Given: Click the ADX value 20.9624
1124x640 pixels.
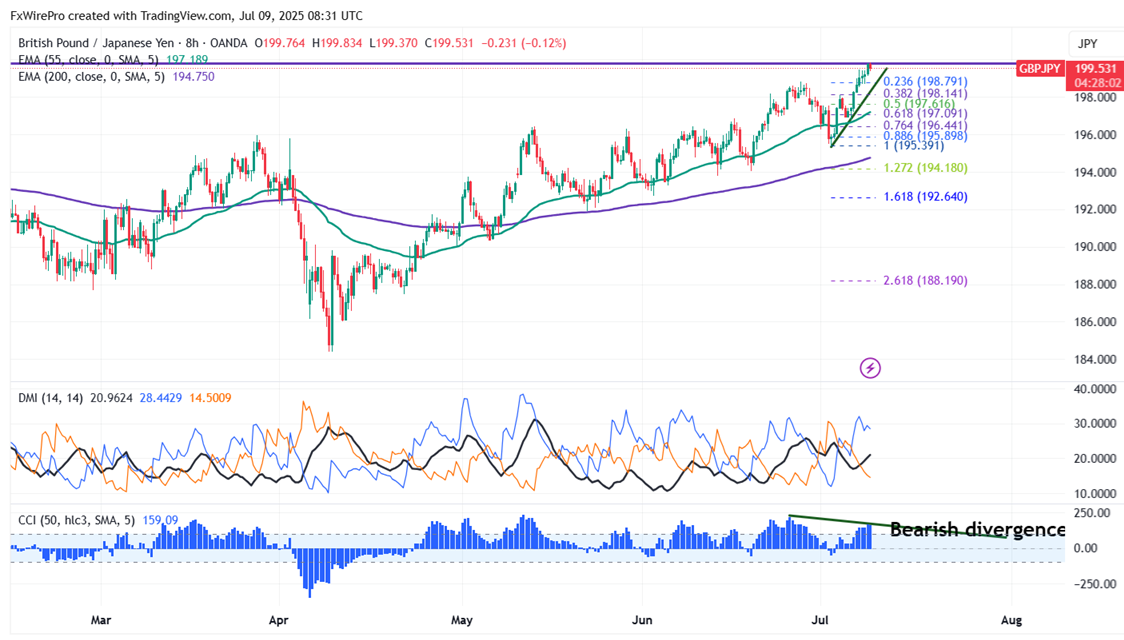Looking at the screenshot, I should click(x=111, y=398).
